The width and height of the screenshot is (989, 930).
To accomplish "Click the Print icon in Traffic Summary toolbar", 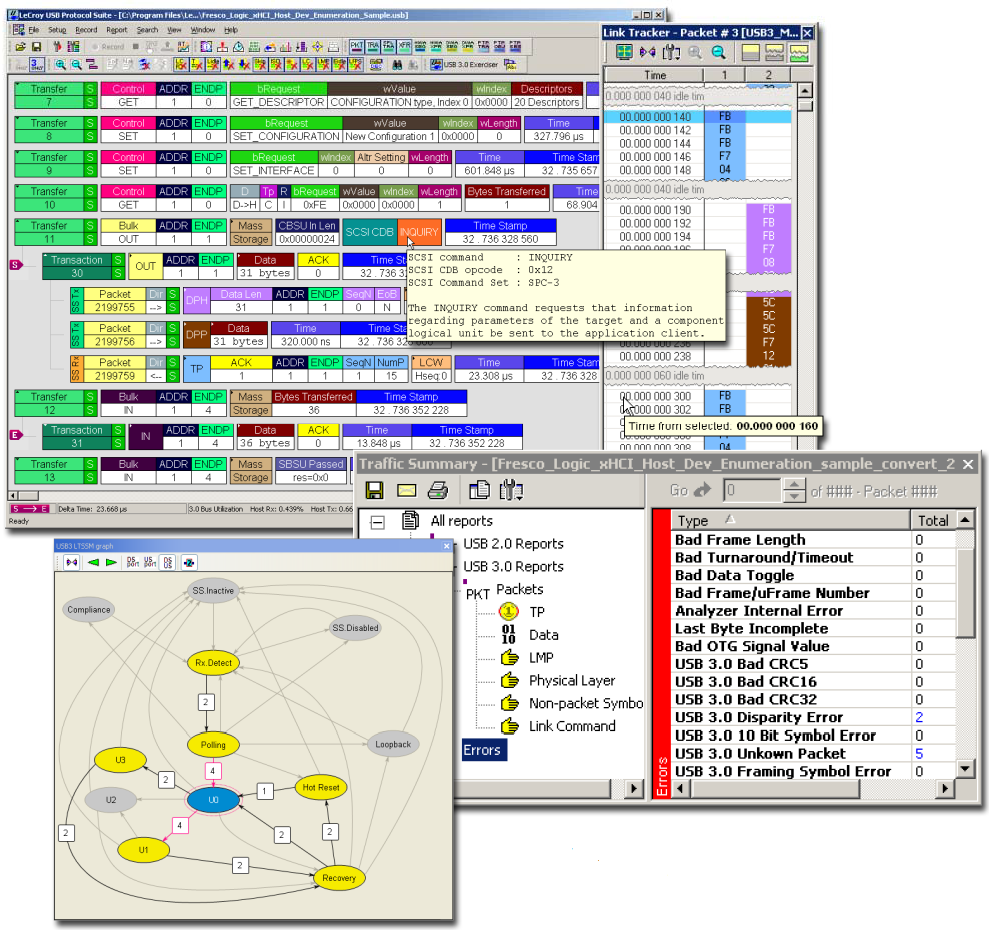I will 437,490.
